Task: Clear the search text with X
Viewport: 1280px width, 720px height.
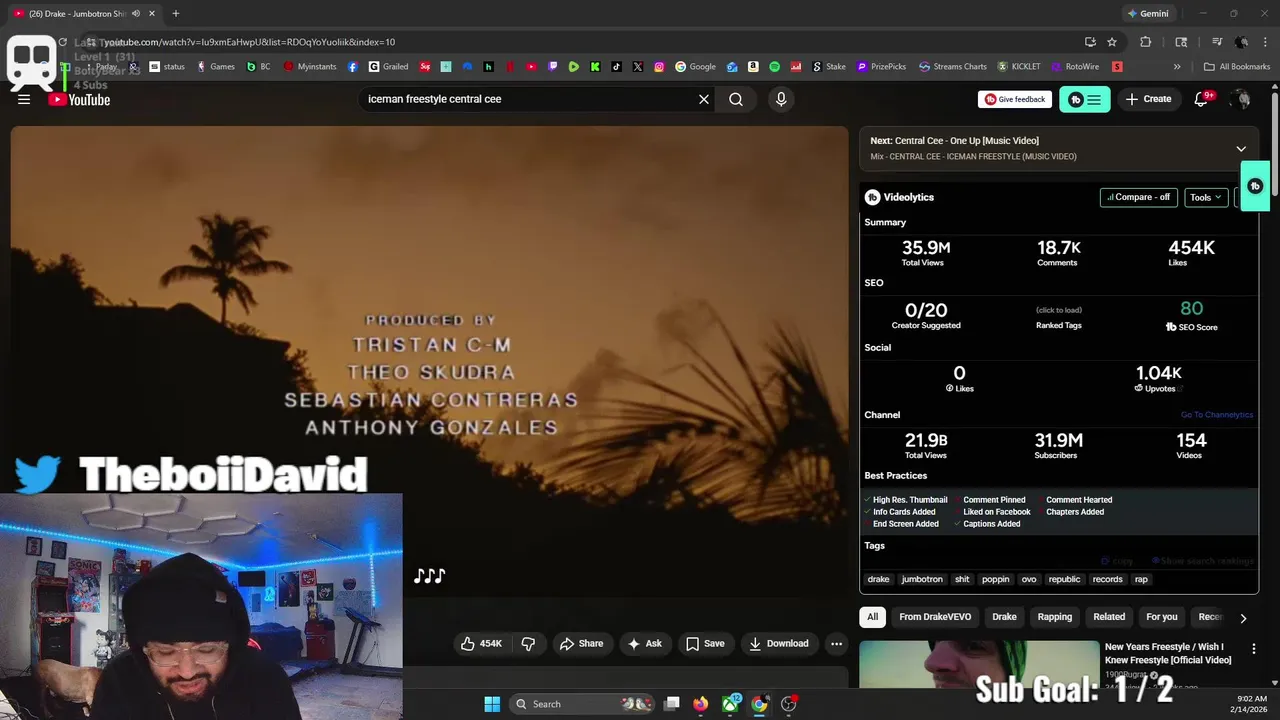Action: pyautogui.click(x=704, y=99)
